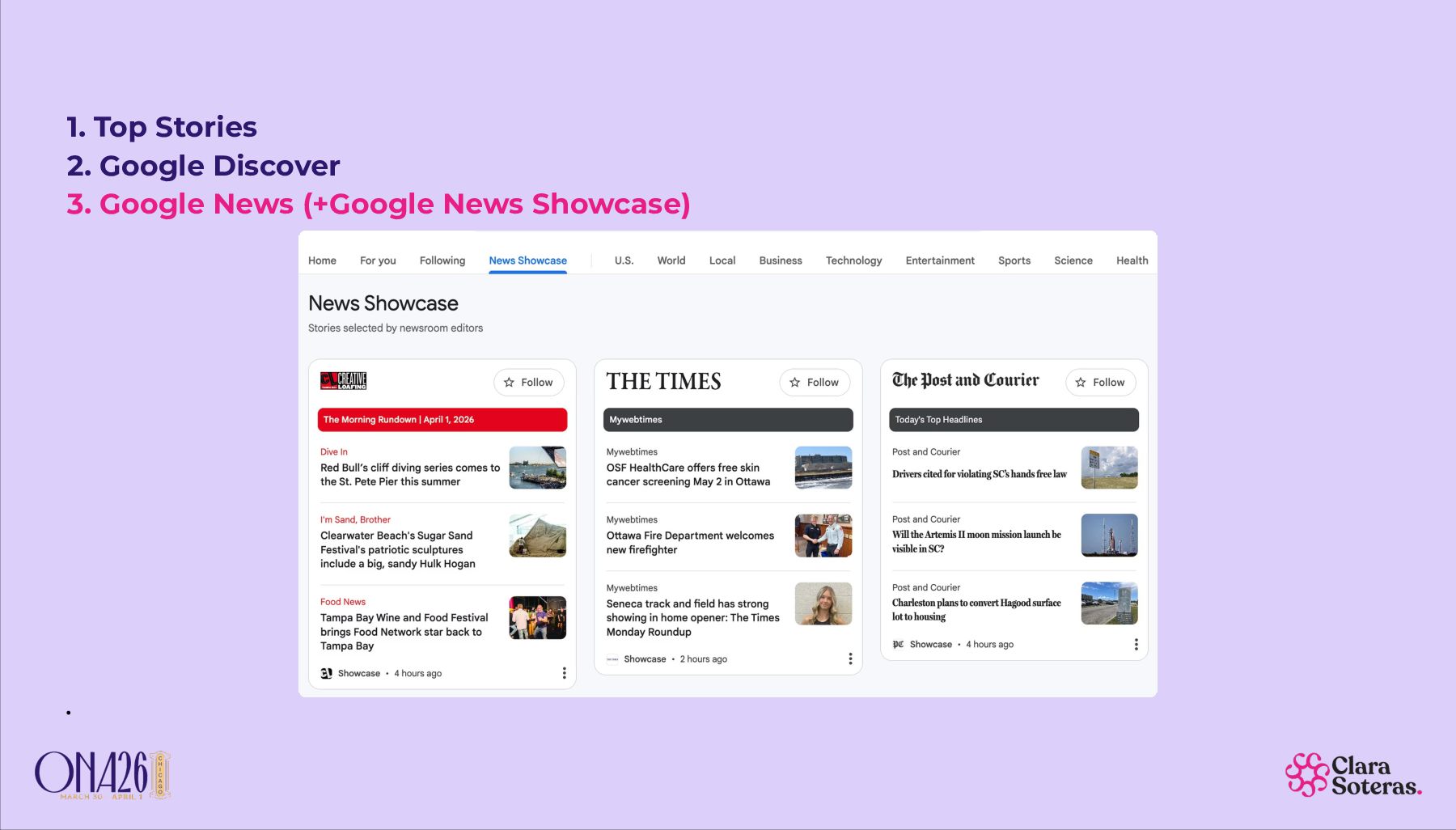The width and height of the screenshot is (1456, 830).
Task: Open the Mywebtimes panel banner
Action: [728, 420]
